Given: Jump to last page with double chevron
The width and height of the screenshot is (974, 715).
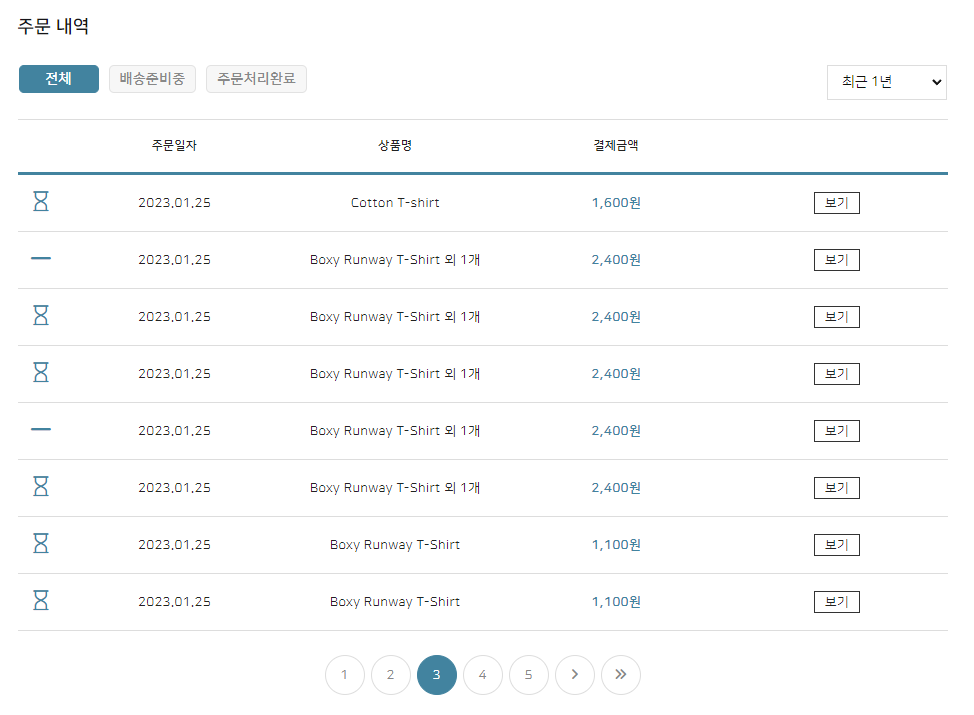Looking at the screenshot, I should pyautogui.click(x=621, y=675).
